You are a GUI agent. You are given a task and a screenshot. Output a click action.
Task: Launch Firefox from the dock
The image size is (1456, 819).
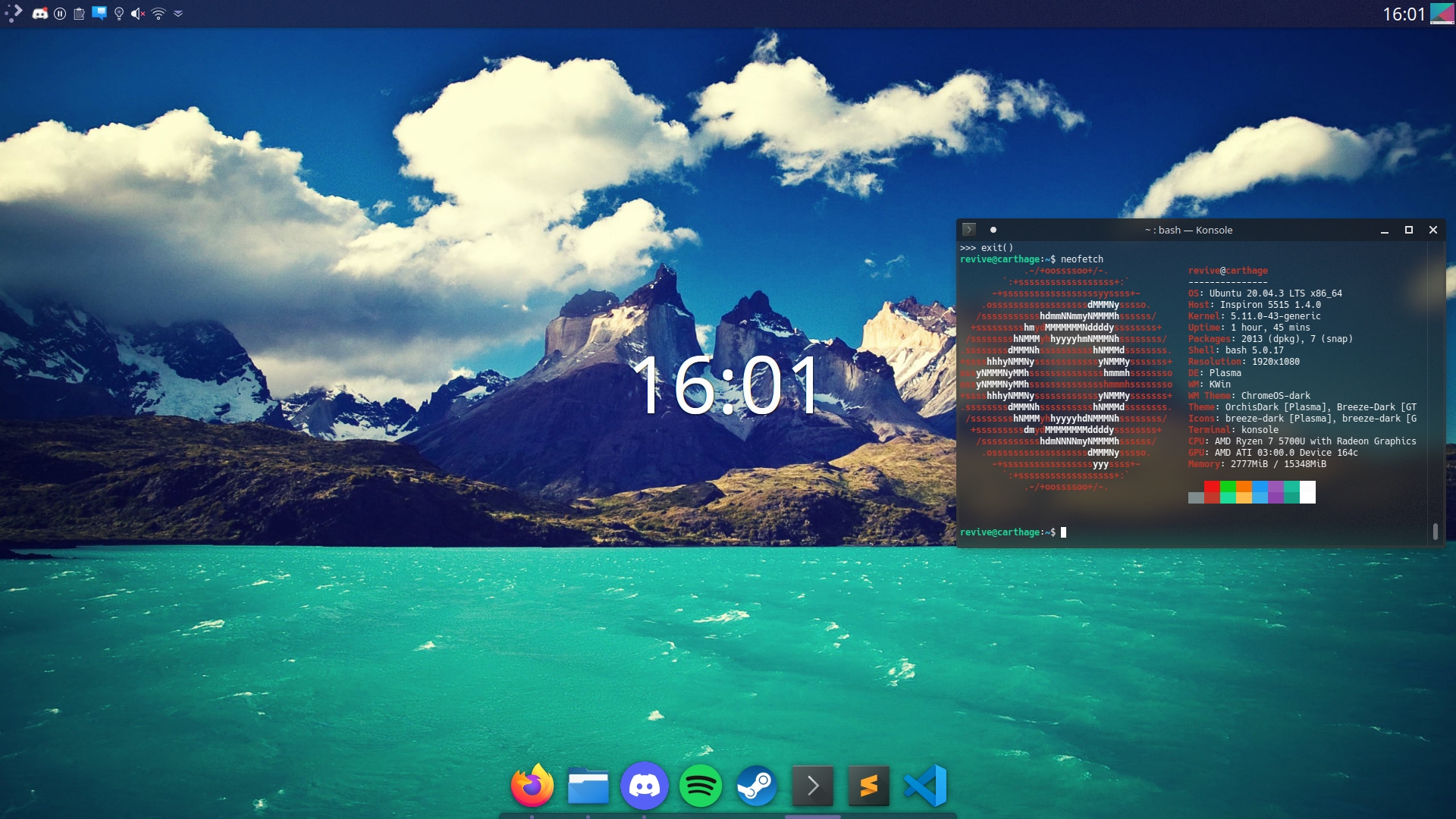tap(532, 786)
